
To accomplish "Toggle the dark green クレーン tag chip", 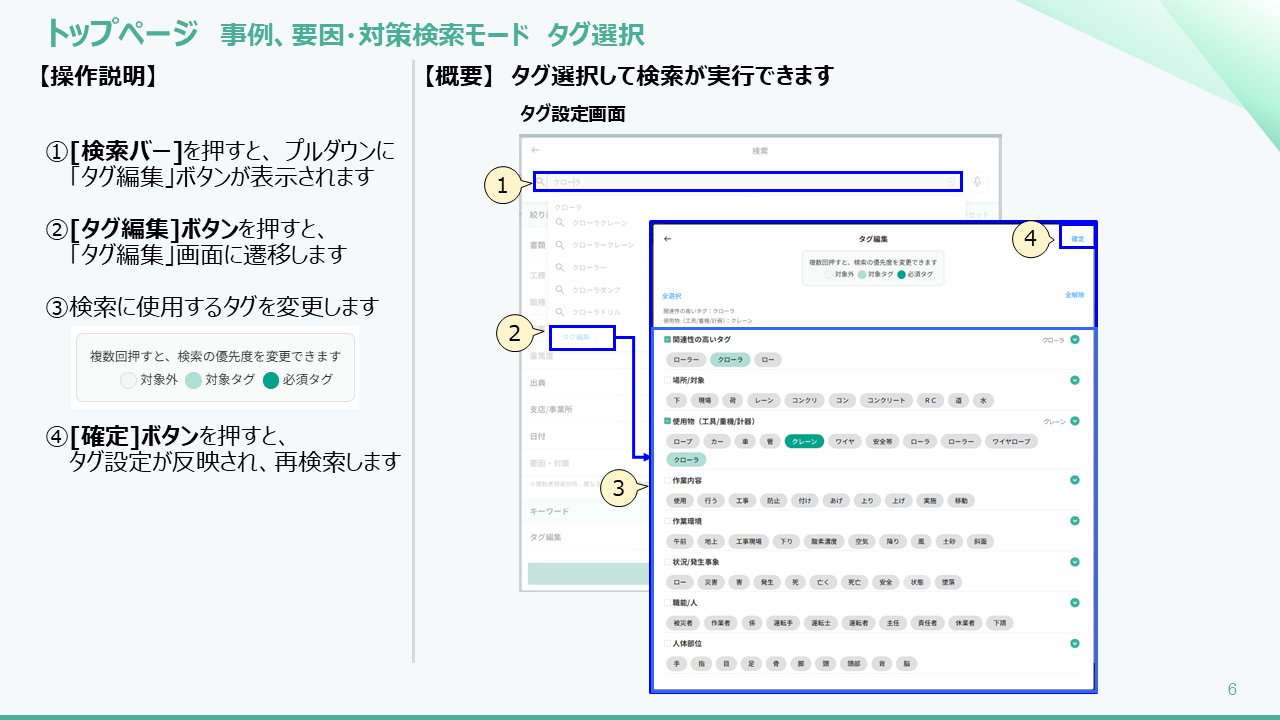I will [804, 441].
